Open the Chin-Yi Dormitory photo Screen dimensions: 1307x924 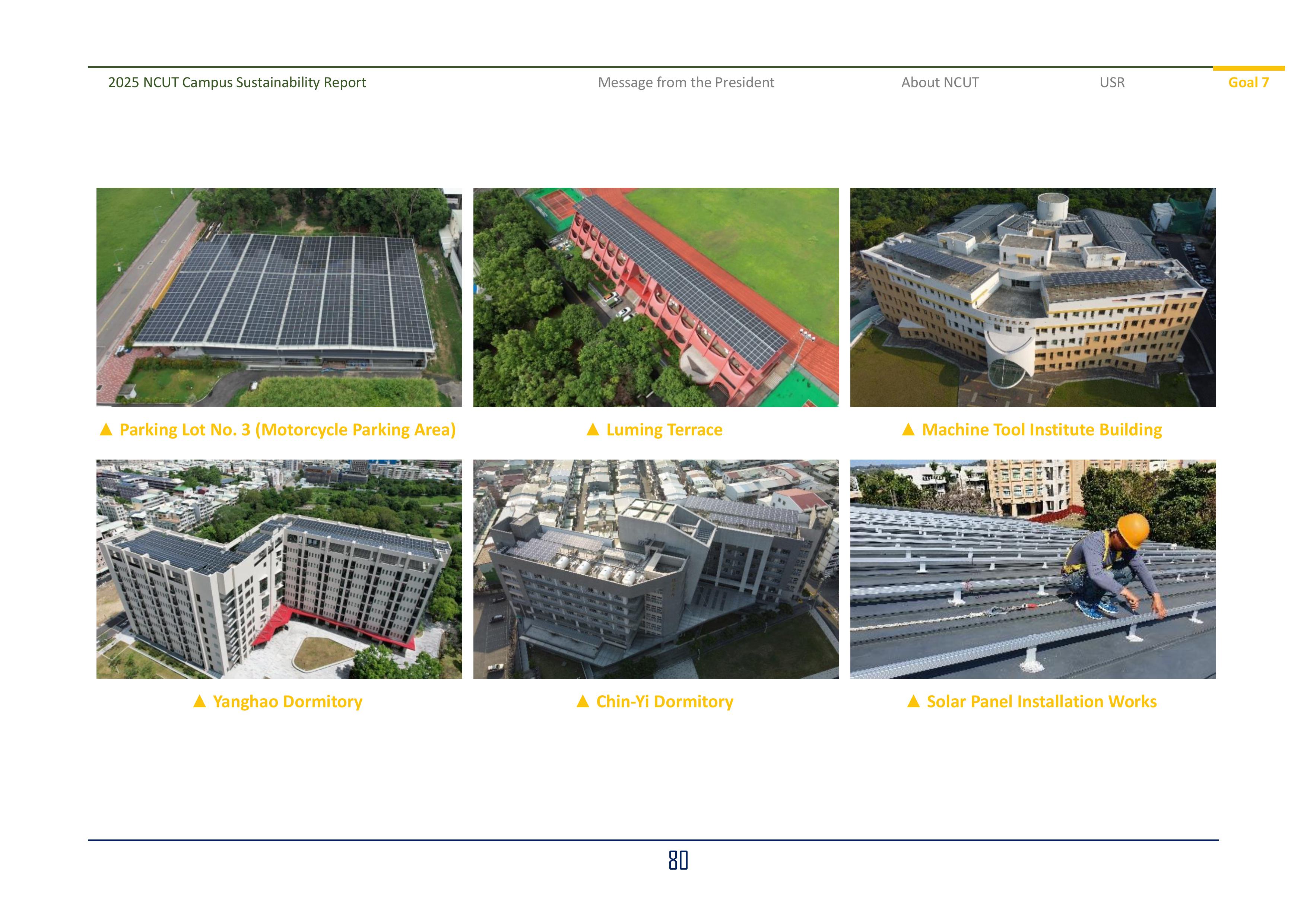click(656, 569)
